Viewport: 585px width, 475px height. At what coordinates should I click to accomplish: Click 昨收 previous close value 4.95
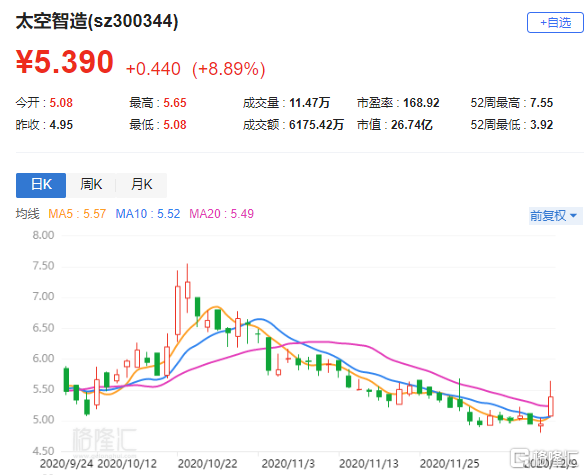click(61, 125)
